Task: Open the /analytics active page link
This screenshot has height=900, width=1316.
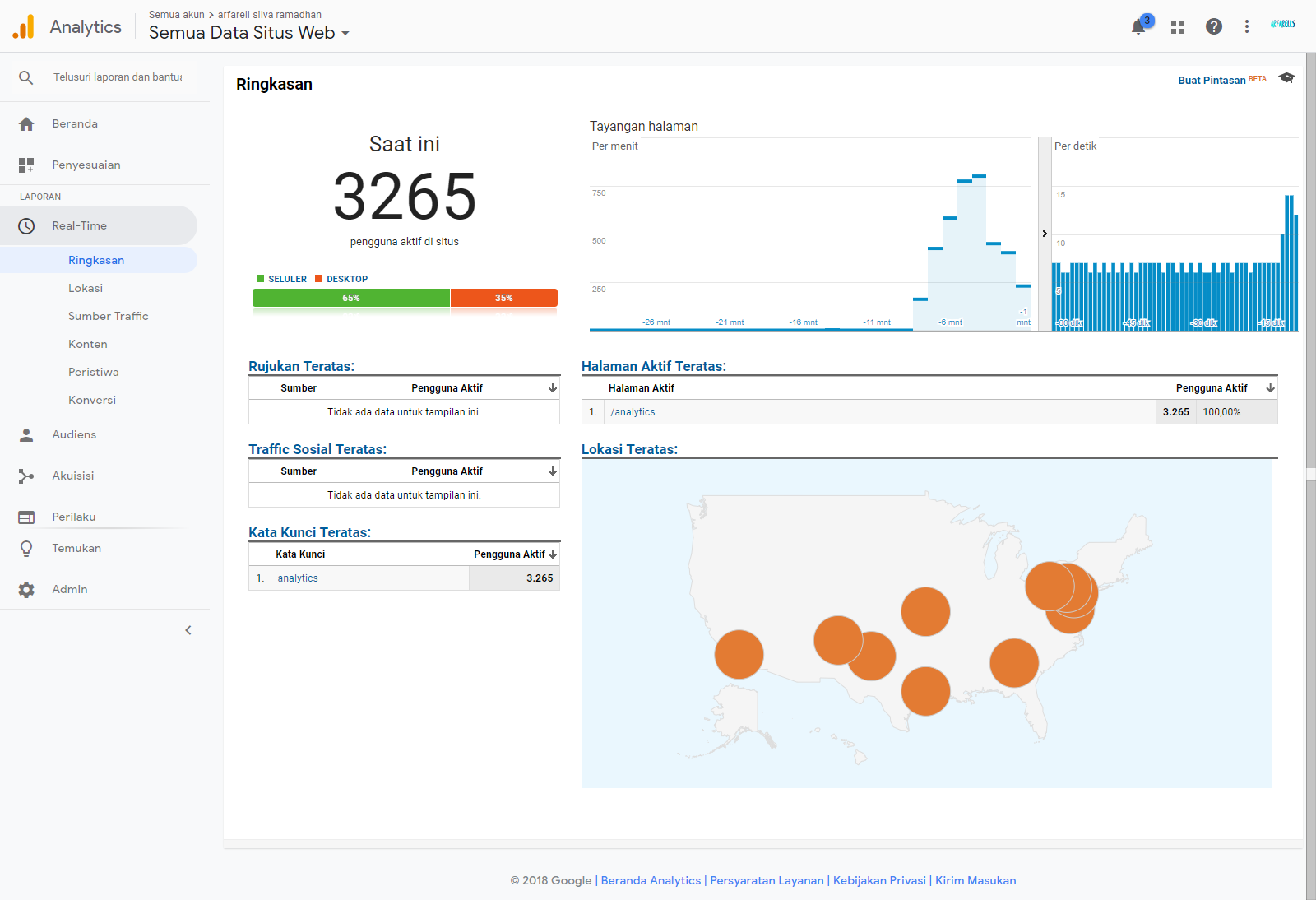Action: (633, 412)
